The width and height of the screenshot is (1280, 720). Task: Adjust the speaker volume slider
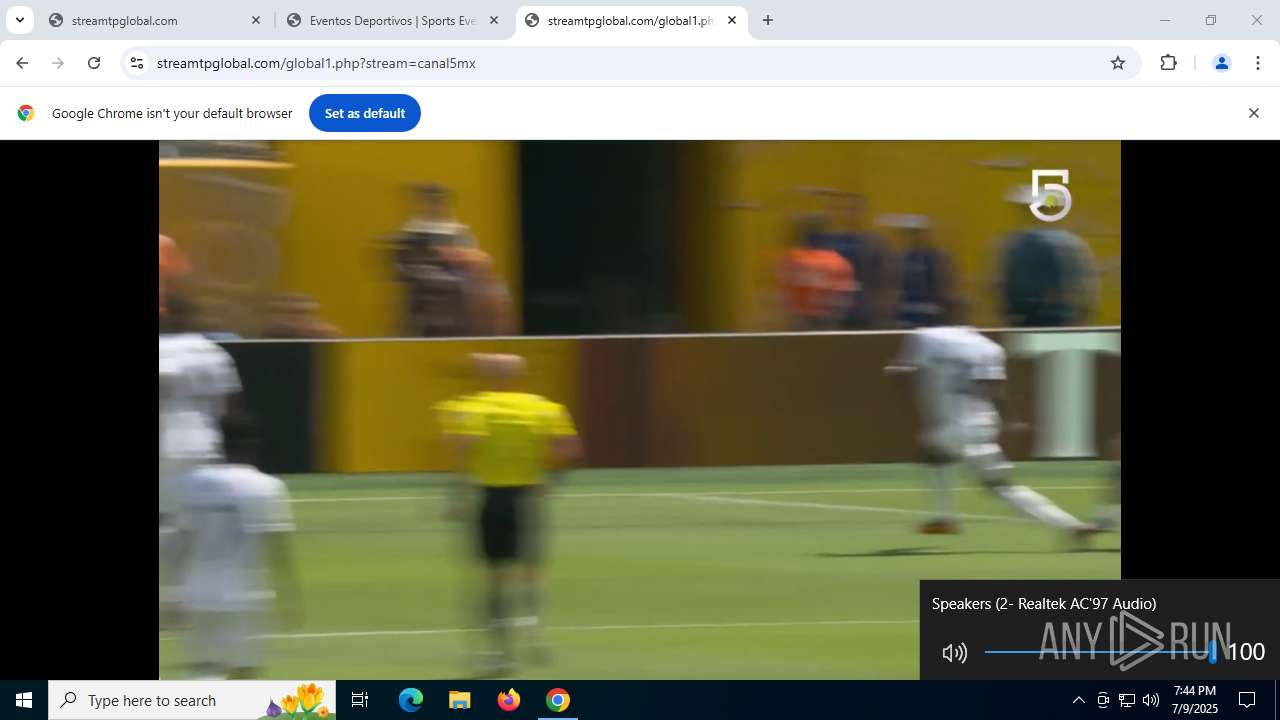coord(1100,652)
